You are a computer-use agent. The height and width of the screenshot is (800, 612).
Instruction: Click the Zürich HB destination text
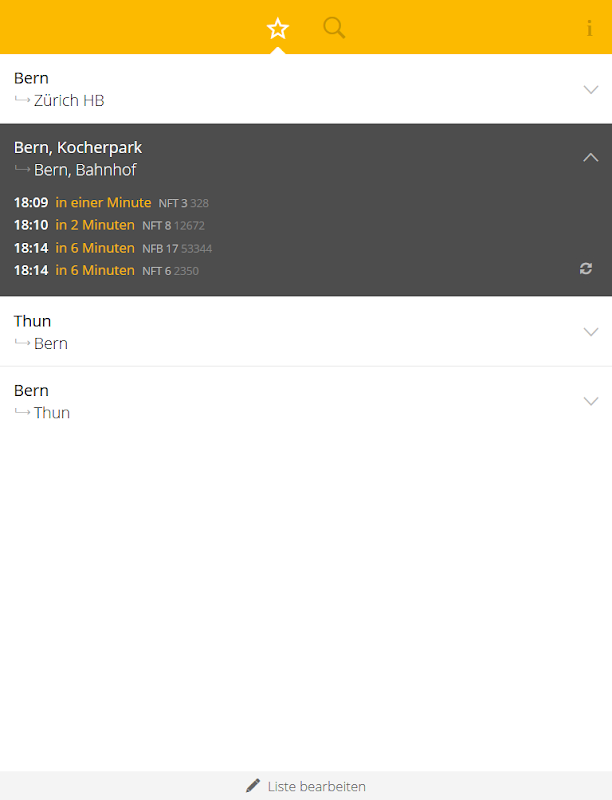[x=69, y=100]
